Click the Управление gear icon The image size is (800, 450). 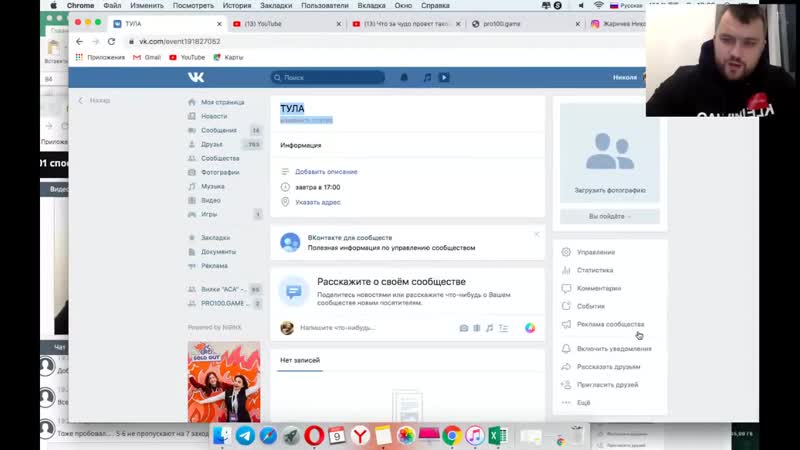click(x=566, y=252)
